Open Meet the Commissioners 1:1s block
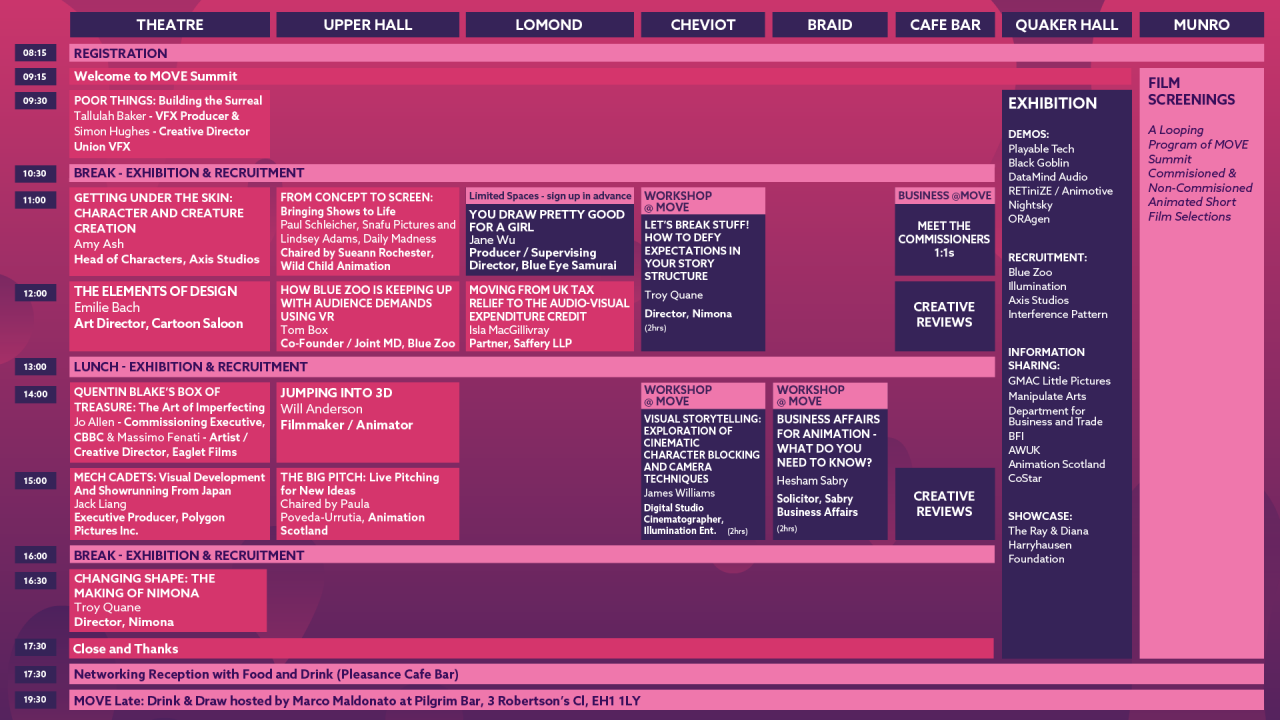Screen dimensions: 1280x720 [945, 240]
